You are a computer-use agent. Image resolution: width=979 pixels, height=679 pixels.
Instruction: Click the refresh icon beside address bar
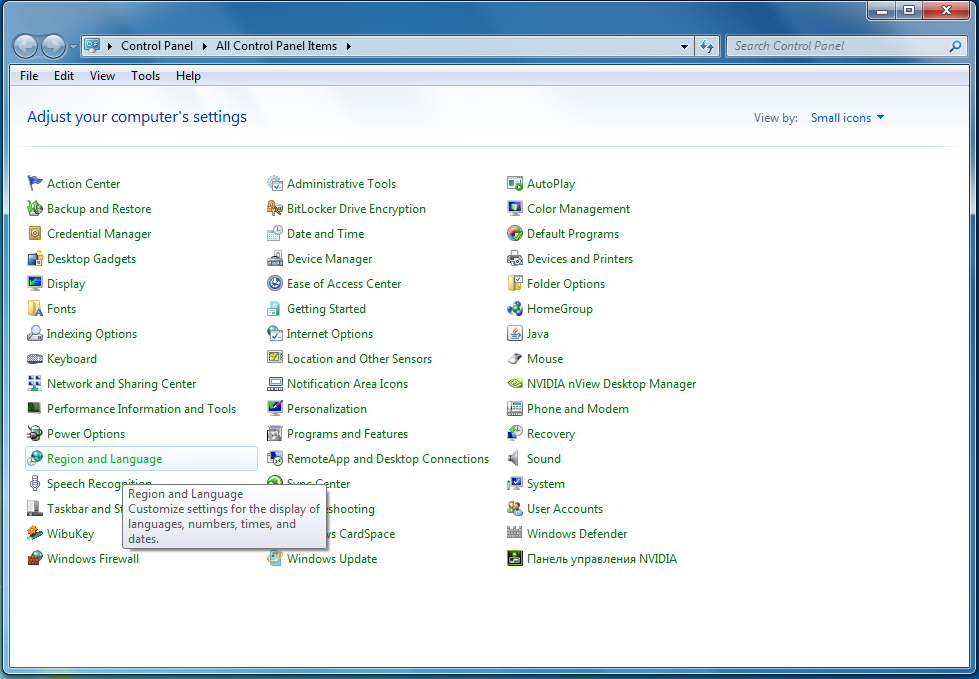point(707,46)
